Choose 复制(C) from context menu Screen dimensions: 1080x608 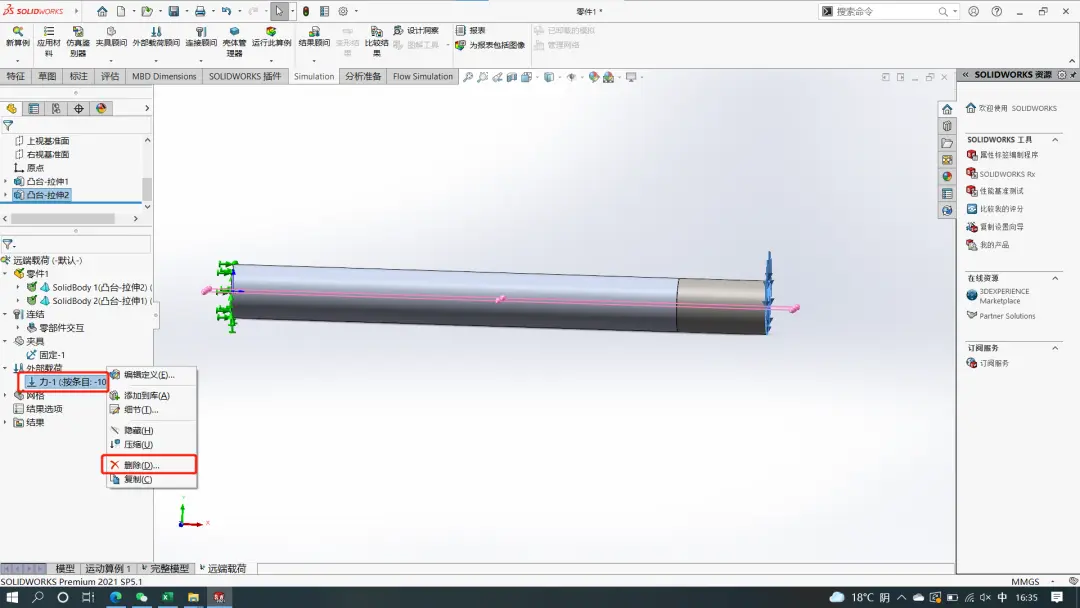138,479
